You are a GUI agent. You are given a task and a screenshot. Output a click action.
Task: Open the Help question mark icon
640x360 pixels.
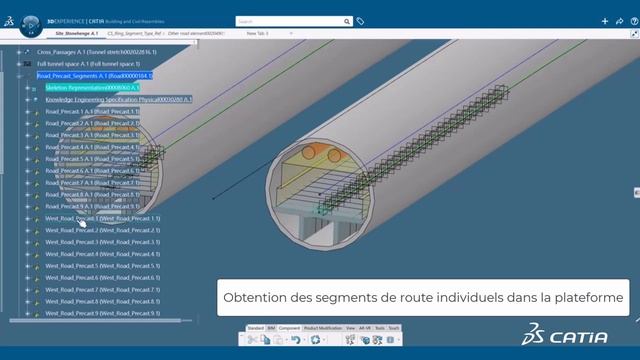(634, 21)
